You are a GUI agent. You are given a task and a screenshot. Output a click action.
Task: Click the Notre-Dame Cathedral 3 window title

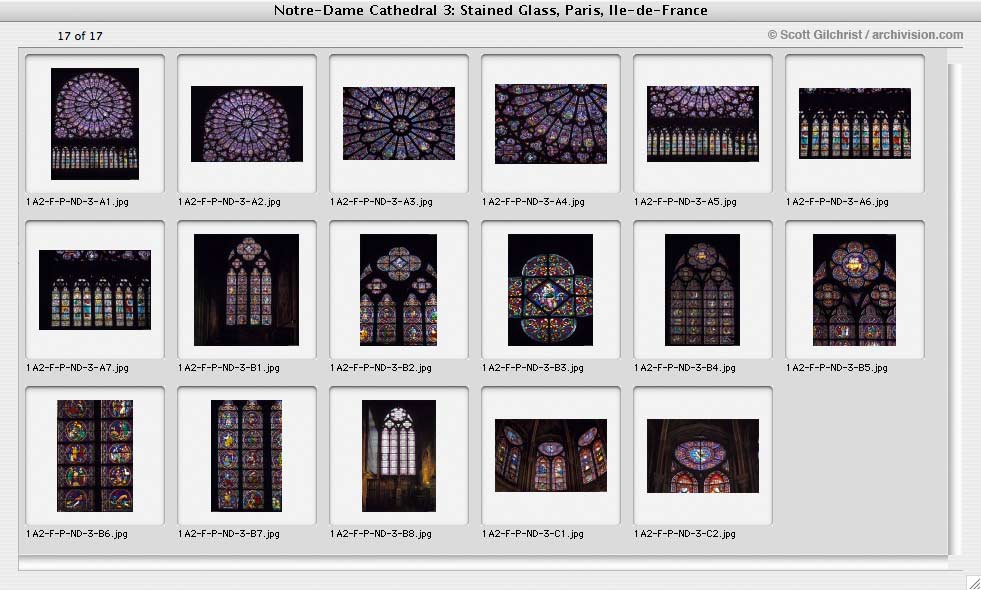(x=490, y=11)
